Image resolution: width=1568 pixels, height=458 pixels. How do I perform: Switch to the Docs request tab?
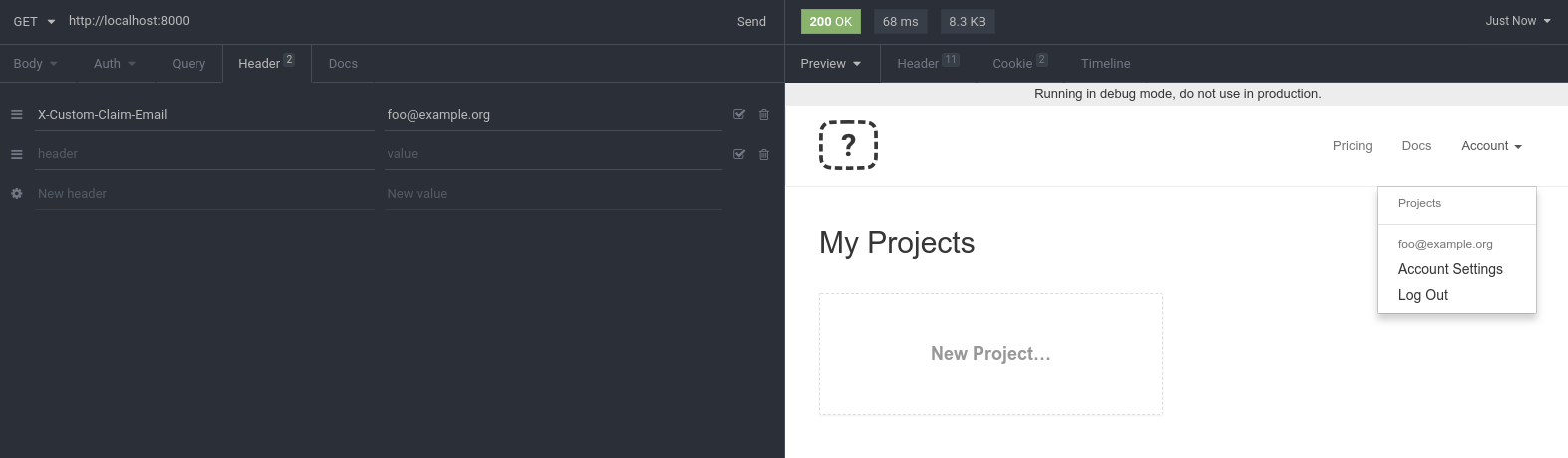tap(343, 64)
